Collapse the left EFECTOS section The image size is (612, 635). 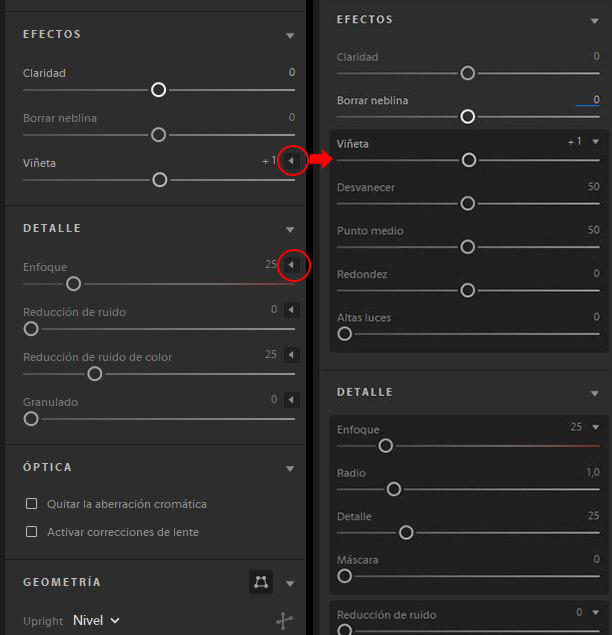(x=290, y=36)
